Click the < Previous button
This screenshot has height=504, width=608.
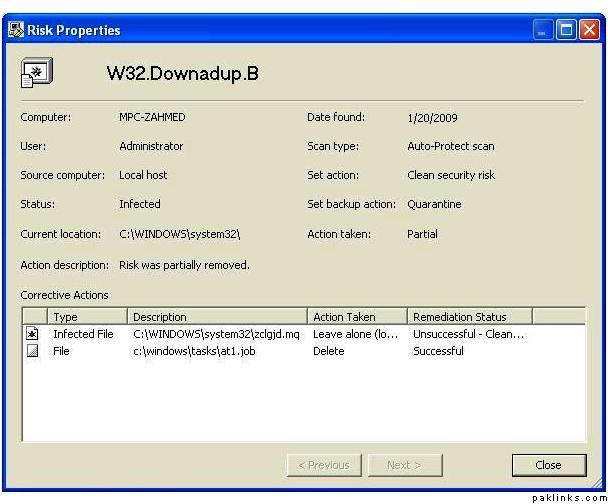323,465
